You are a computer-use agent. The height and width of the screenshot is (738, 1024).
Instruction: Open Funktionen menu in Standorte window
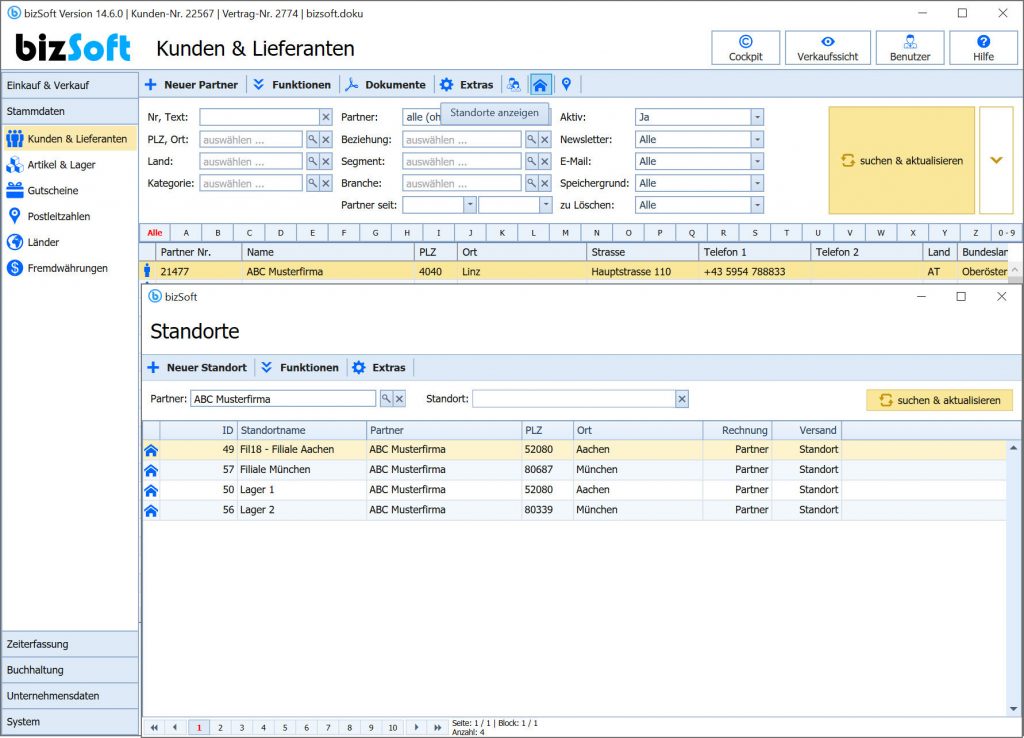pyautogui.click(x=300, y=367)
